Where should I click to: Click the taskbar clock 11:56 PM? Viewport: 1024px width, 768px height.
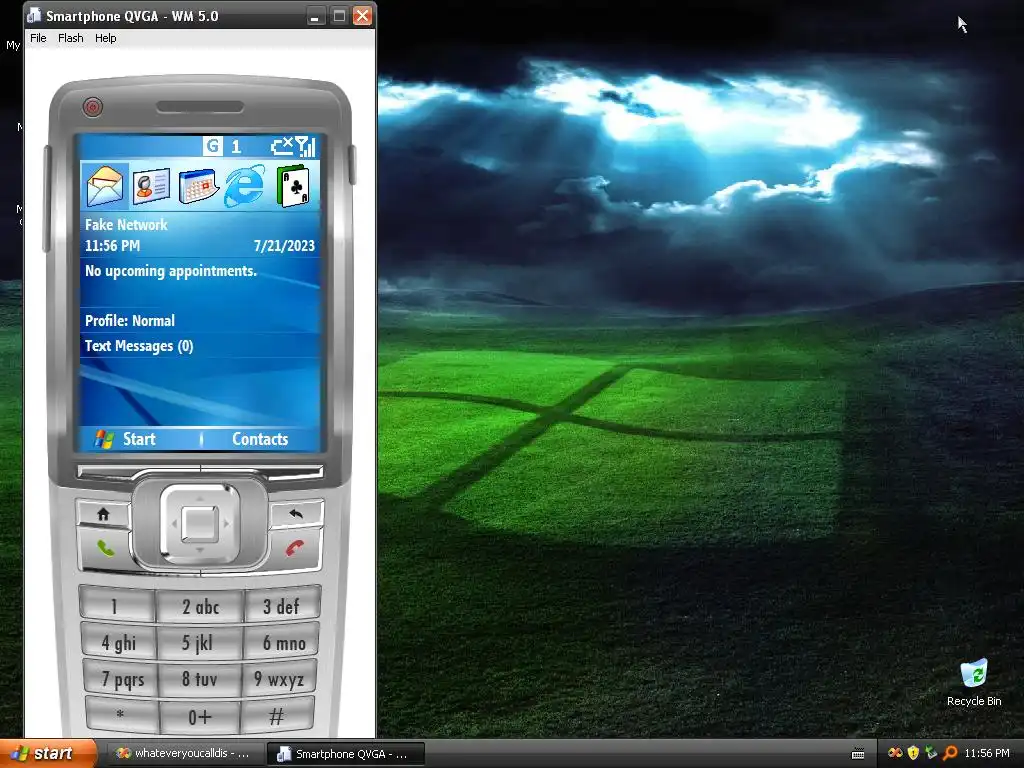pyautogui.click(x=987, y=753)
